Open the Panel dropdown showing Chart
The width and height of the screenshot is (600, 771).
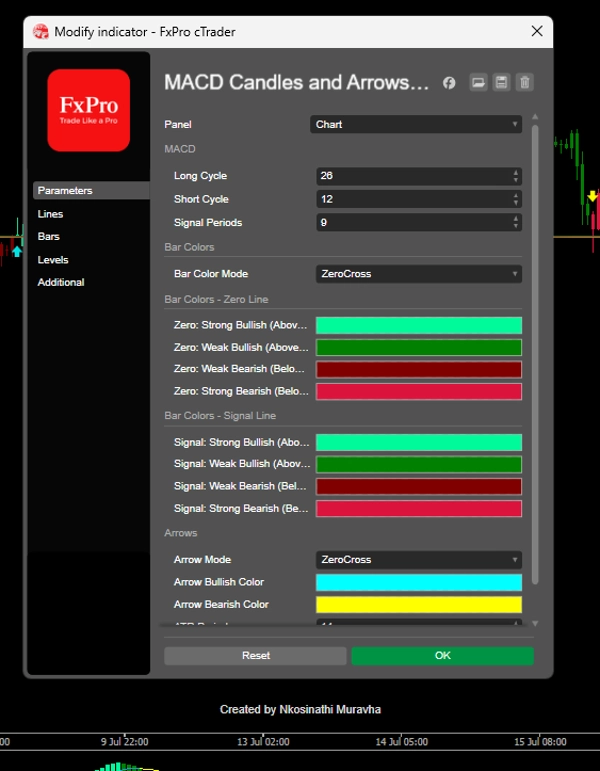click(x=416, y=124)
